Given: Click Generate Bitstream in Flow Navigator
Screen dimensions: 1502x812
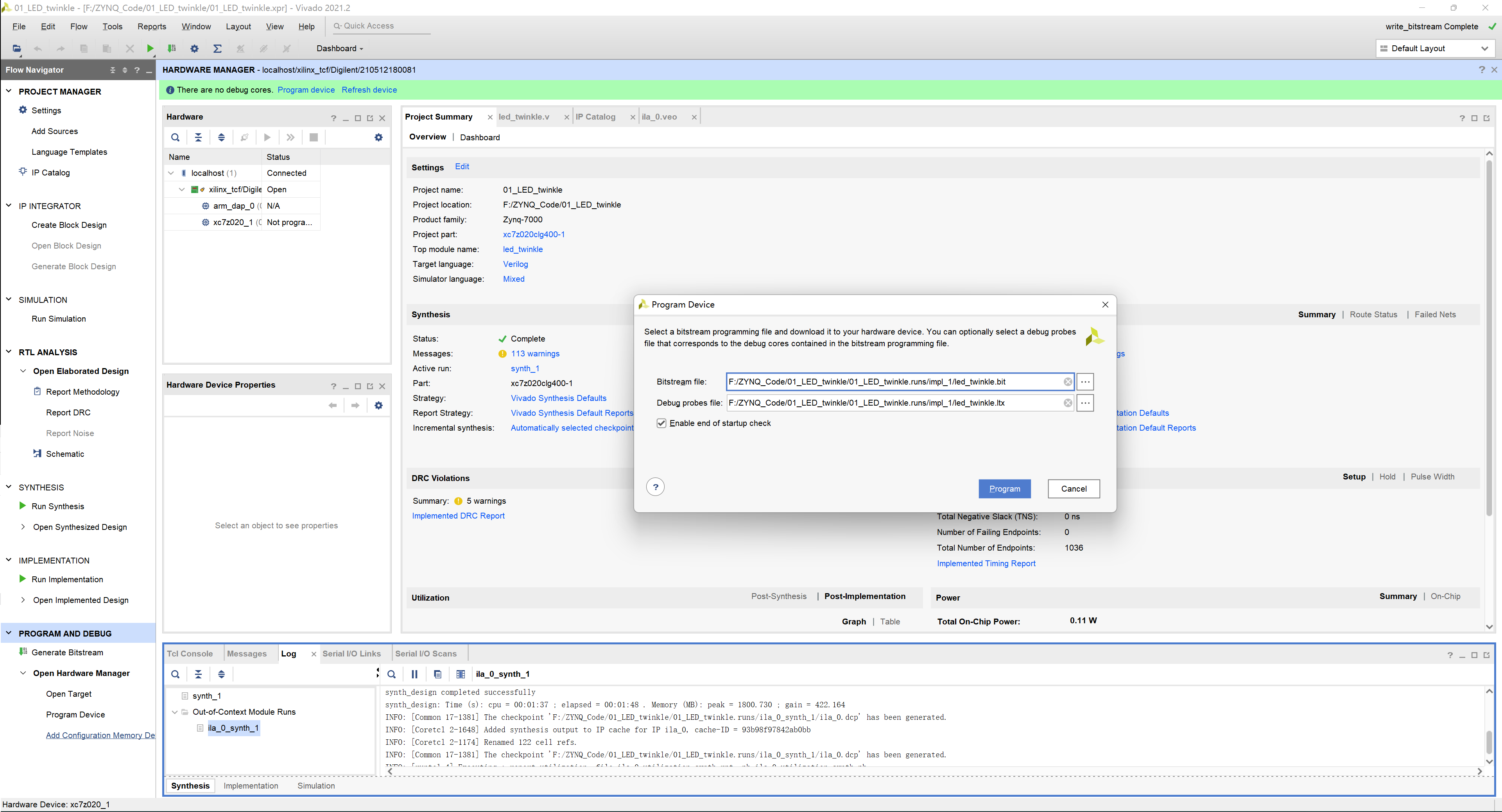Looking at the screenshot, I should [67, 652].
